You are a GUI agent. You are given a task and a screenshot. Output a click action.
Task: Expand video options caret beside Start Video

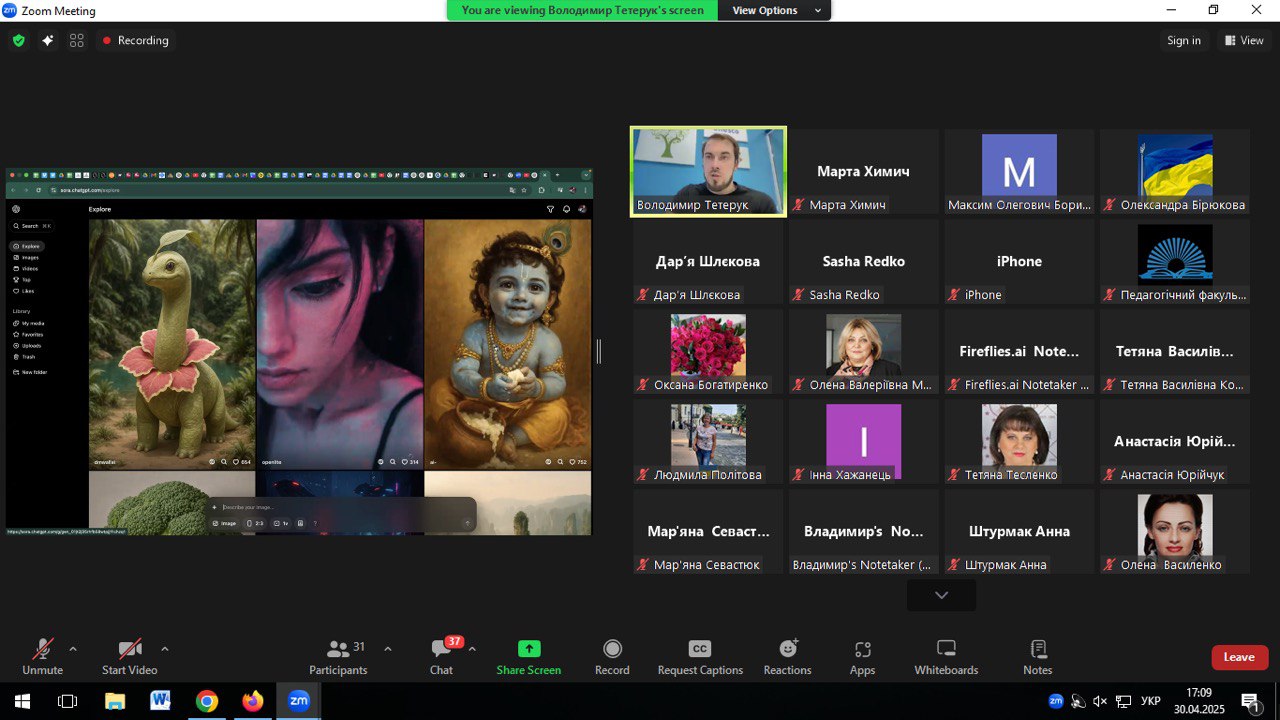[x=165, y=648]
